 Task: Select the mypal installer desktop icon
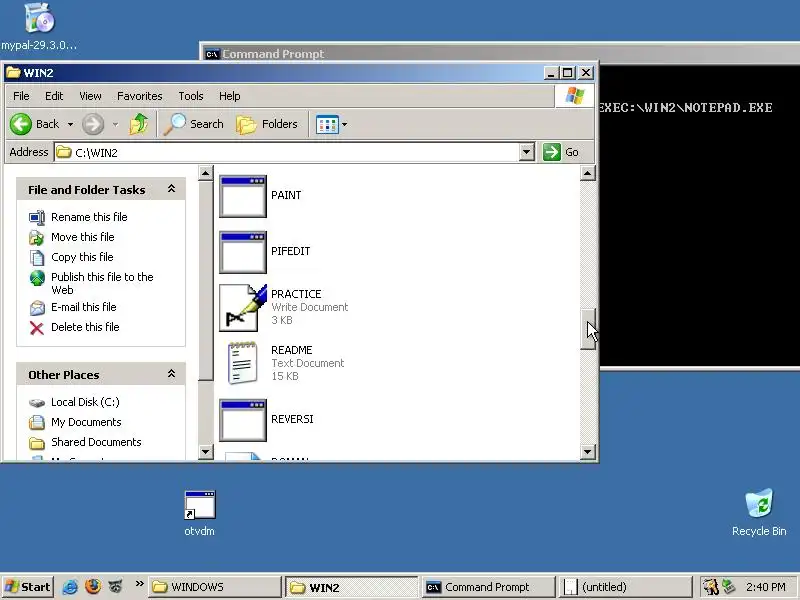tap(39, 18)
